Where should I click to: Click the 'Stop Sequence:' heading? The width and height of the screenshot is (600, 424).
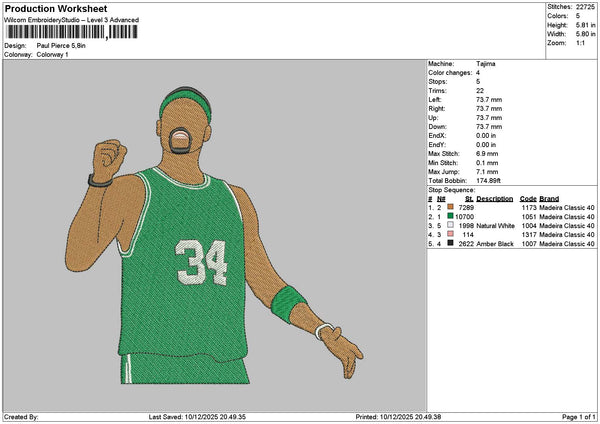[452, 190]
